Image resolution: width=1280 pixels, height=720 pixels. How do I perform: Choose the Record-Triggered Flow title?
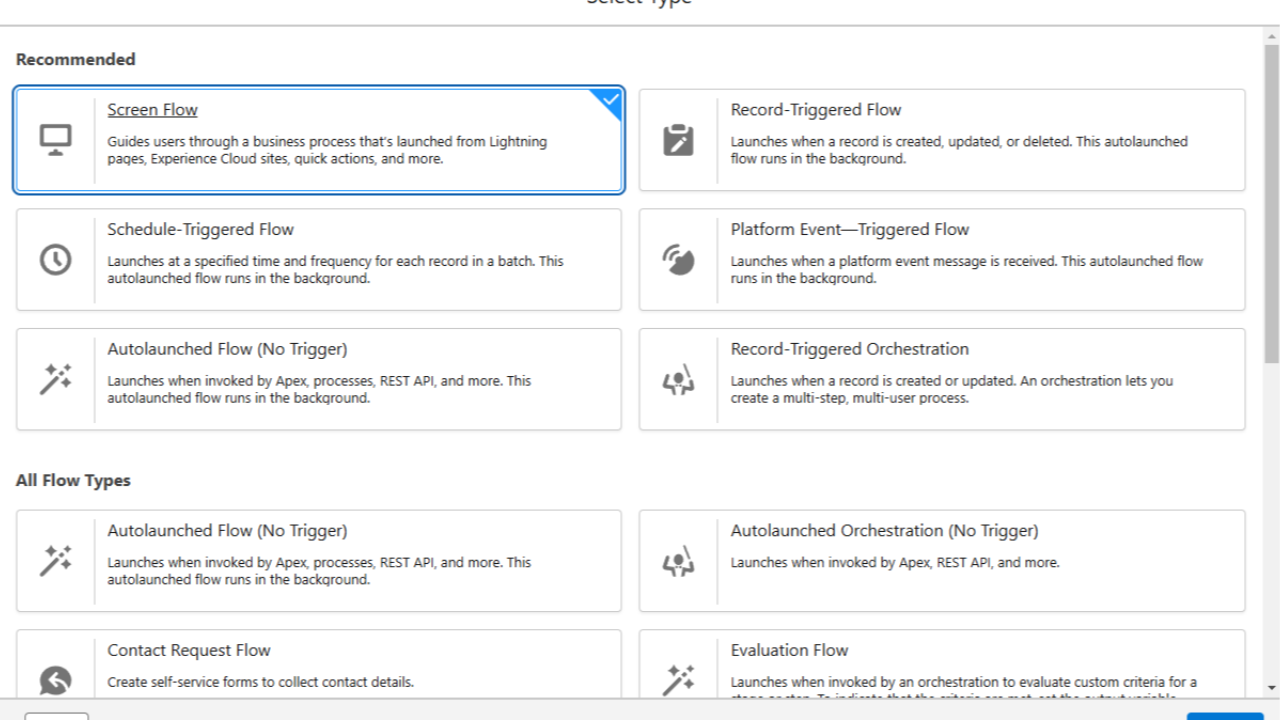pos(816,110)
